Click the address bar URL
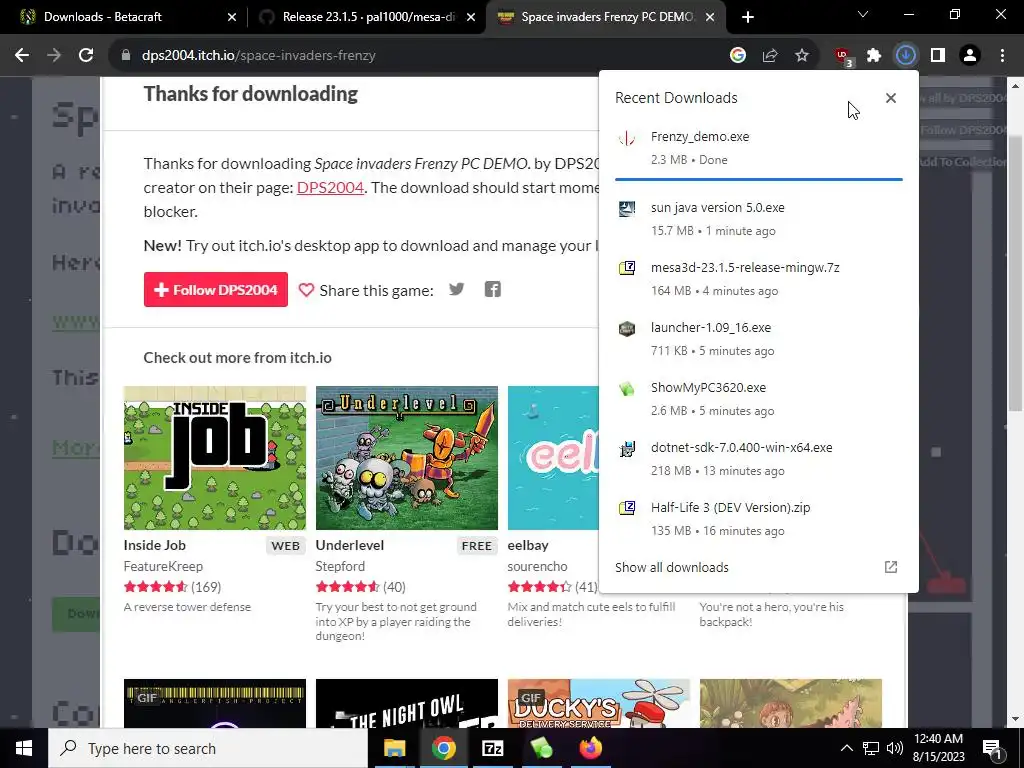Screen dimensions: 1024x768 click(259, 56)
